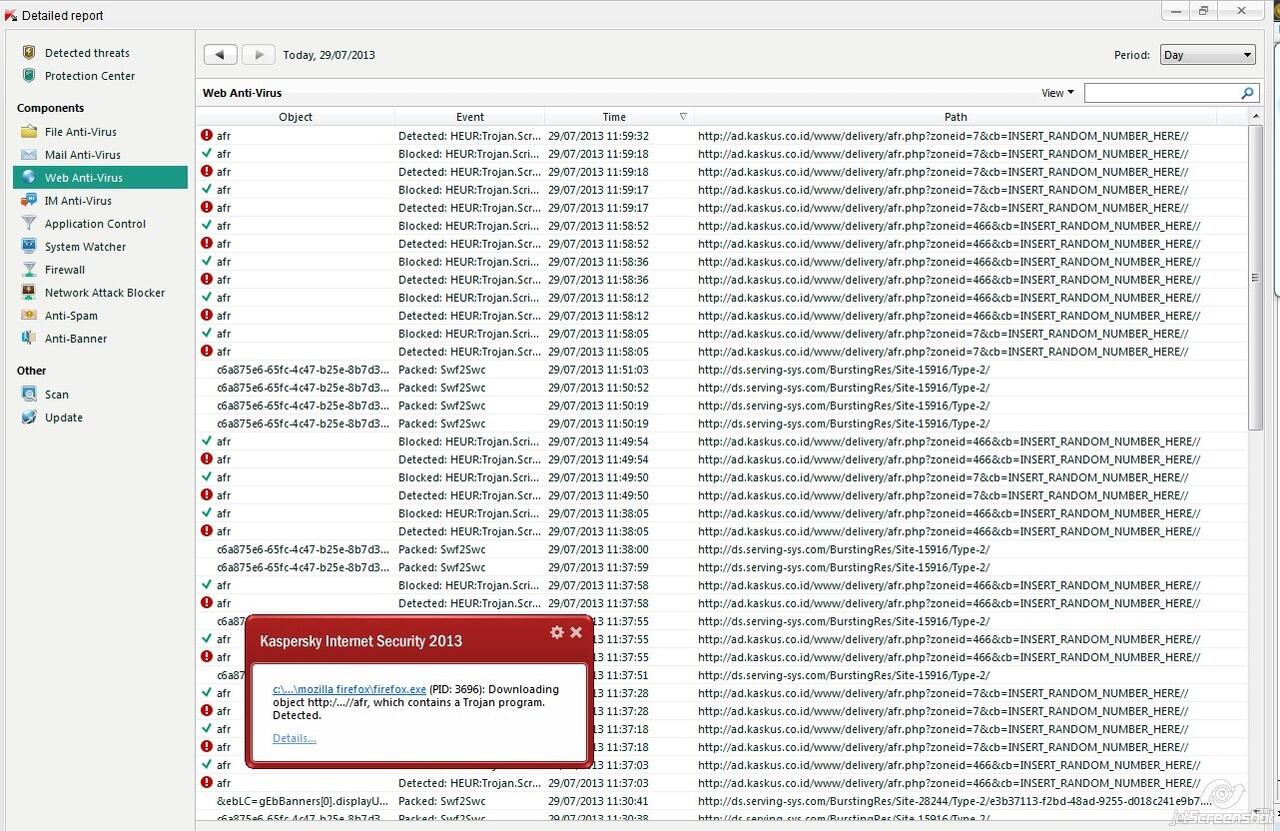Sort by Object column header
Image resolution: width=1280 pixels, height=831 pixels.
coord(296,117)
